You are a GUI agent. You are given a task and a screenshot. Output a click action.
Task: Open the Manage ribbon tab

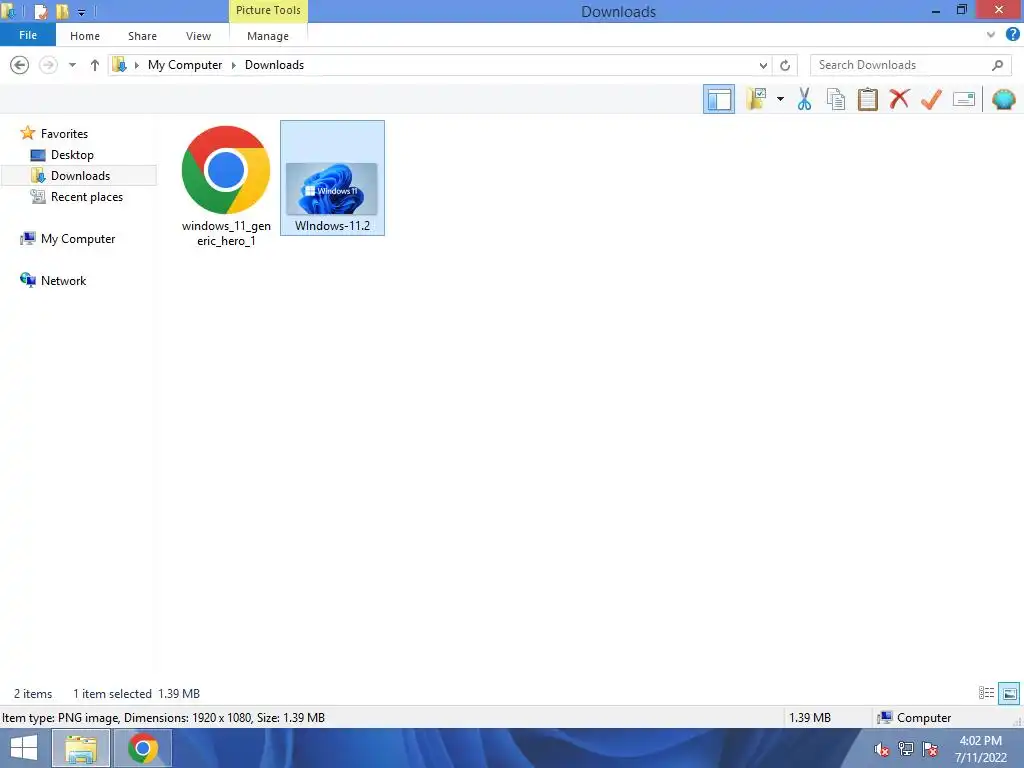[x=268, y=36]
